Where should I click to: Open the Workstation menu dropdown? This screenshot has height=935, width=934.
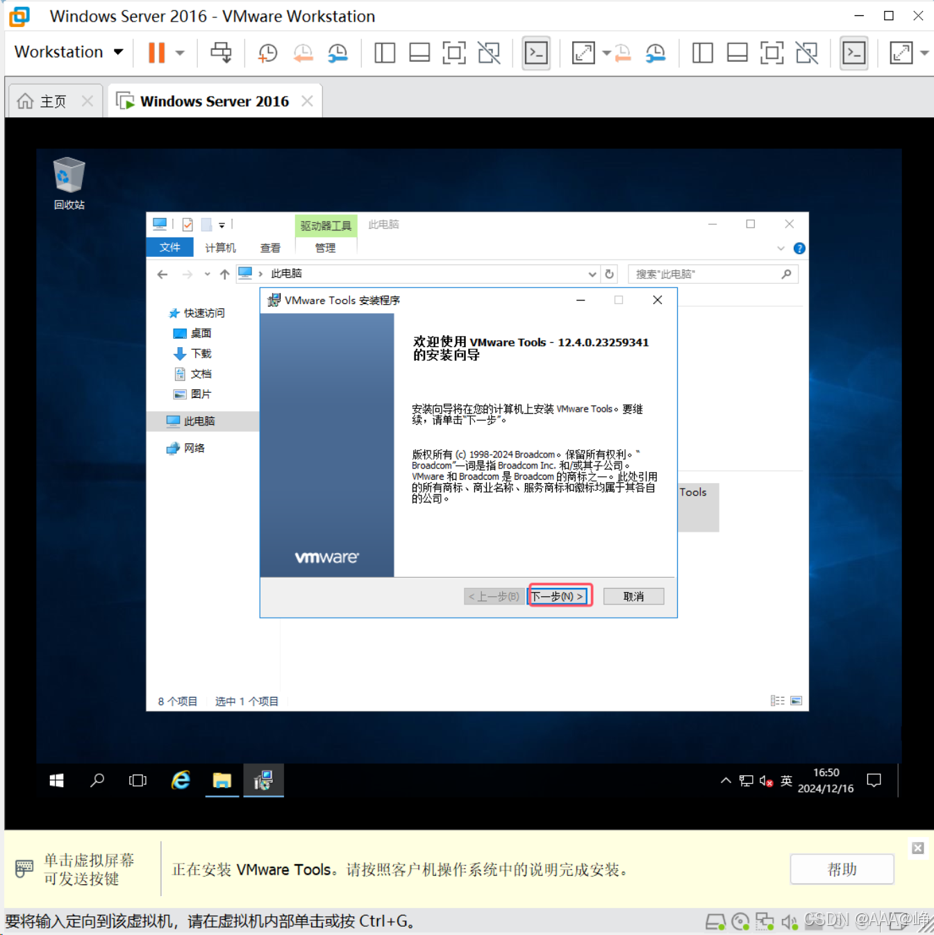[x=69, y=52]
